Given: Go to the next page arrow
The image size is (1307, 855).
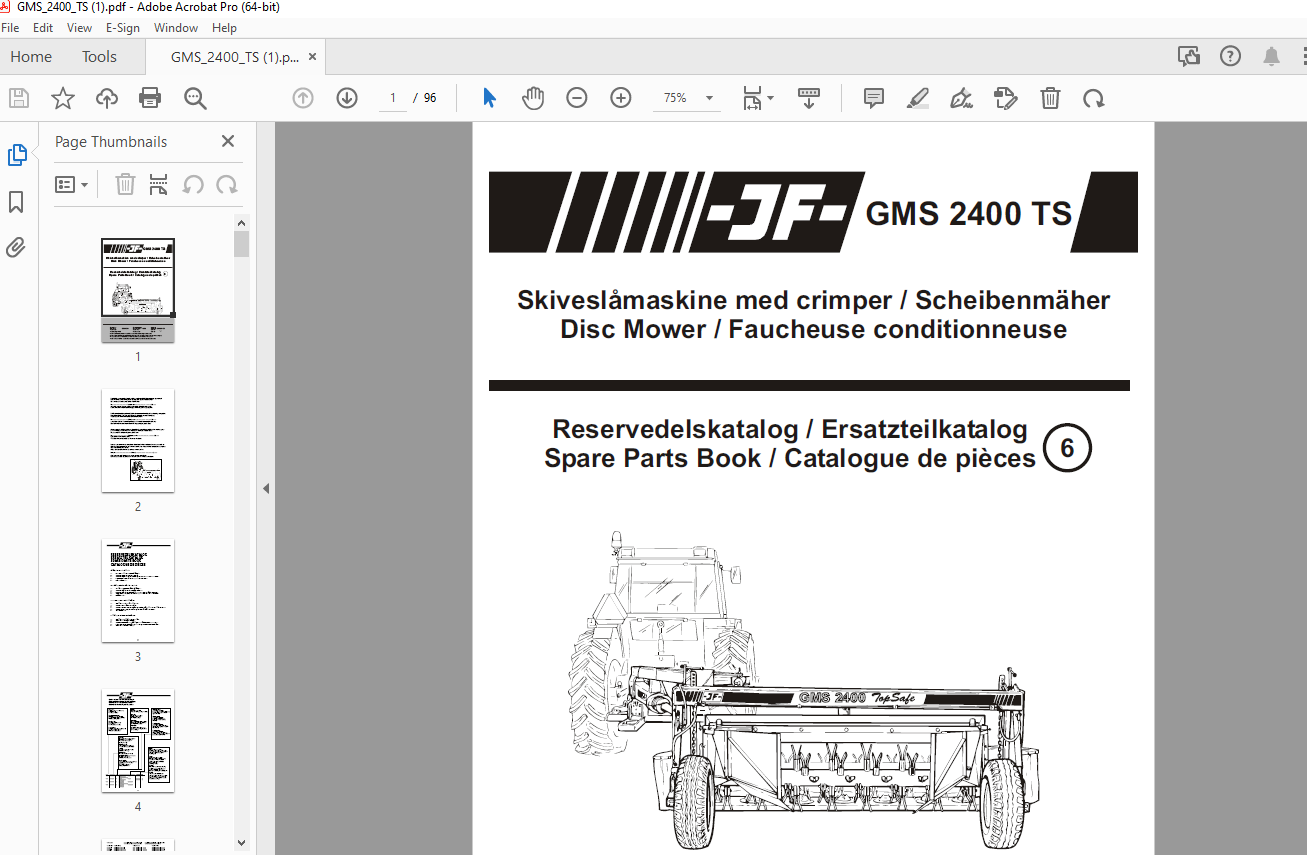Looking at the screenshot, I should (x=347, y=98).
